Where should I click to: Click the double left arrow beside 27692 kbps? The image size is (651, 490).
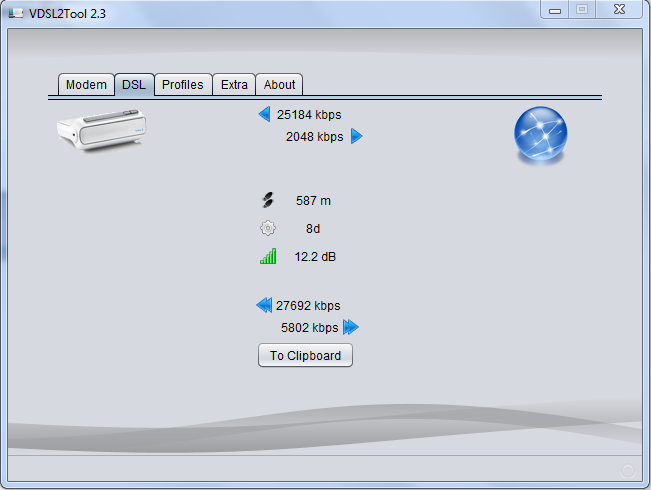click(264, 305)
